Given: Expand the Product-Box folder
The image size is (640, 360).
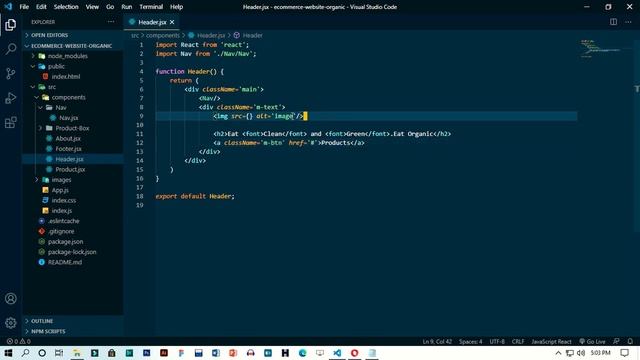Looking at the screenshot, I should pyautogui.click(x=72, y=128).
